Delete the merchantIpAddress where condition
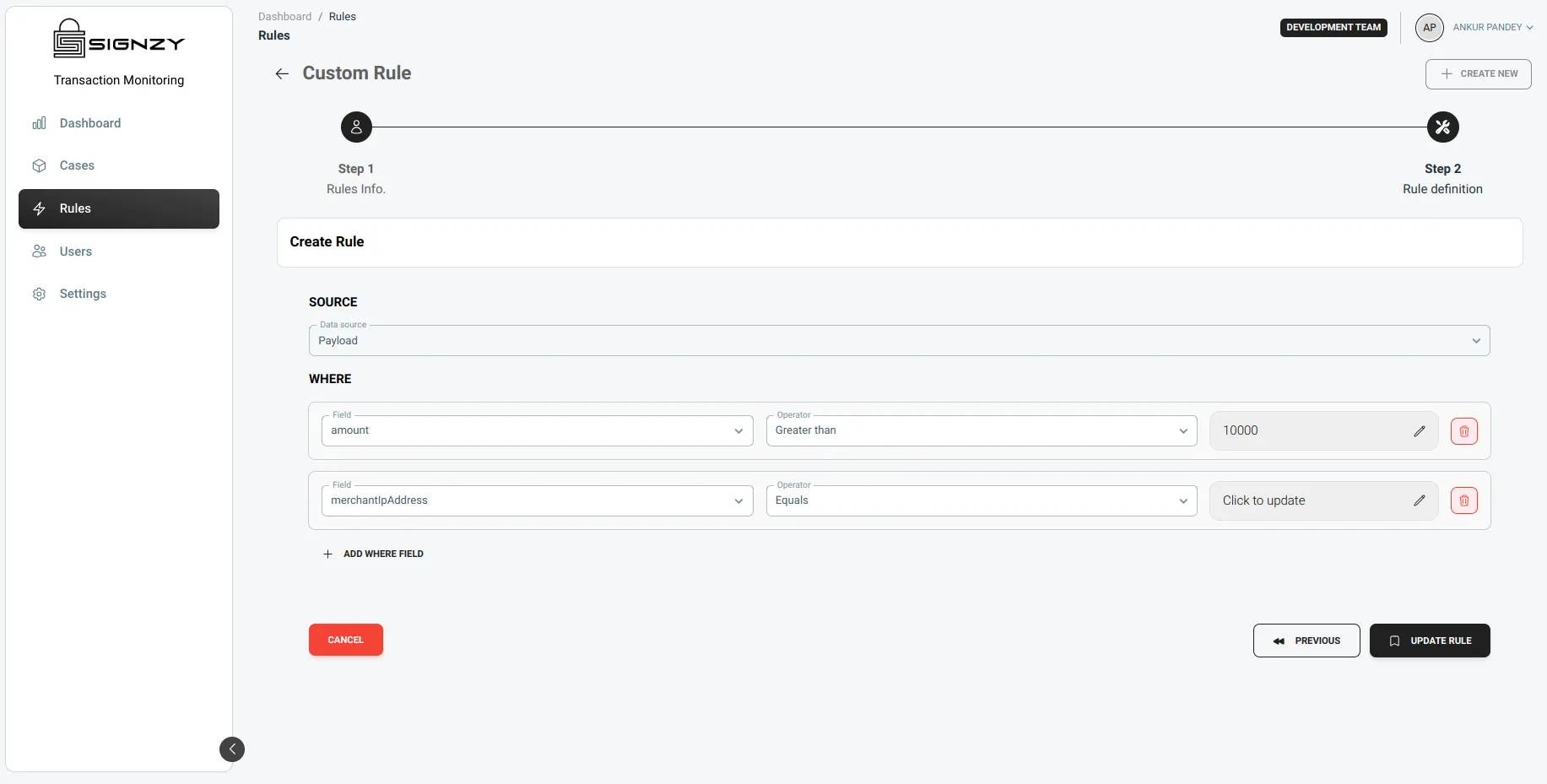This screenshot has width=1547, height=784. tap(1463, 500)
